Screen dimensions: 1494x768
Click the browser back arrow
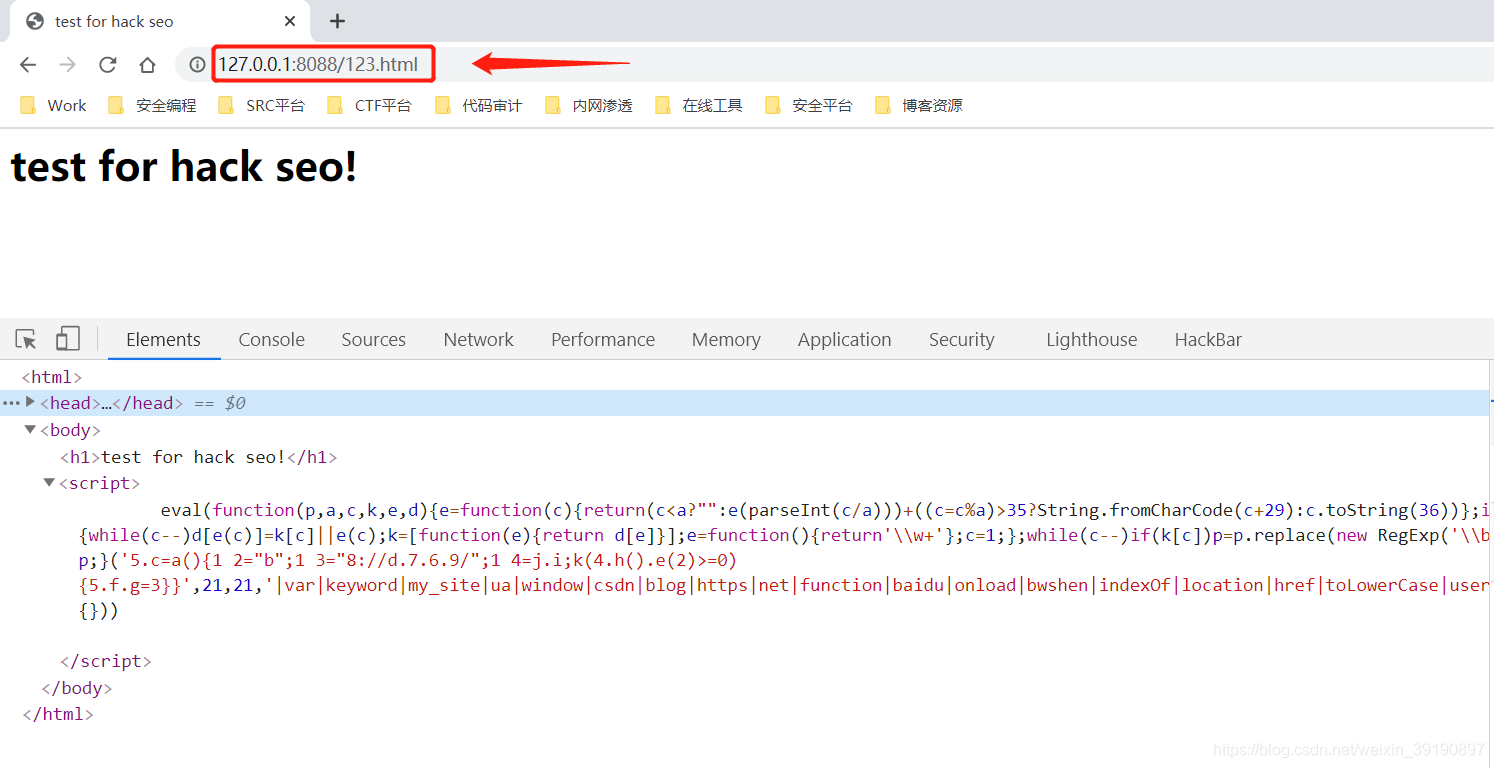(28, 65)
